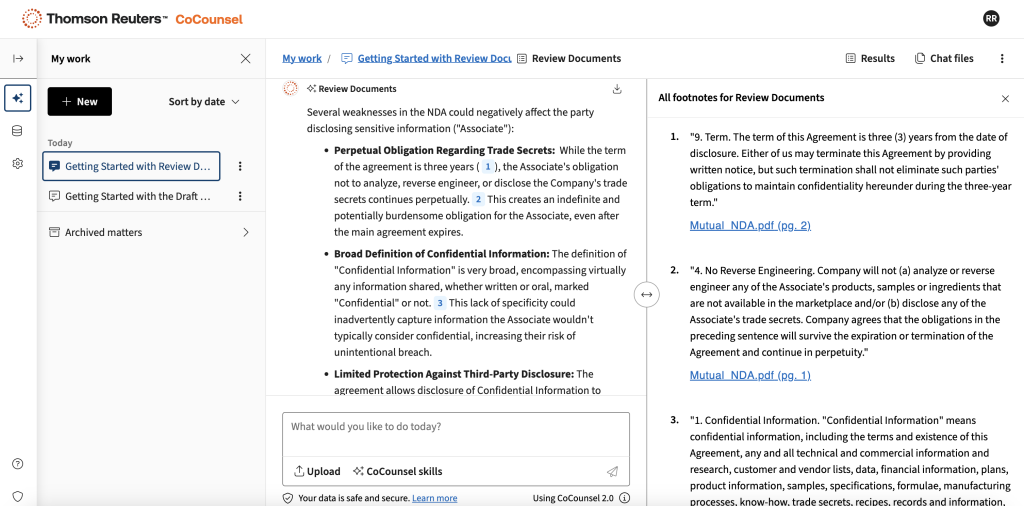Open options menu for Getting Started with Review
This screenshot has height=506, width=1024.
pos(240,166)
